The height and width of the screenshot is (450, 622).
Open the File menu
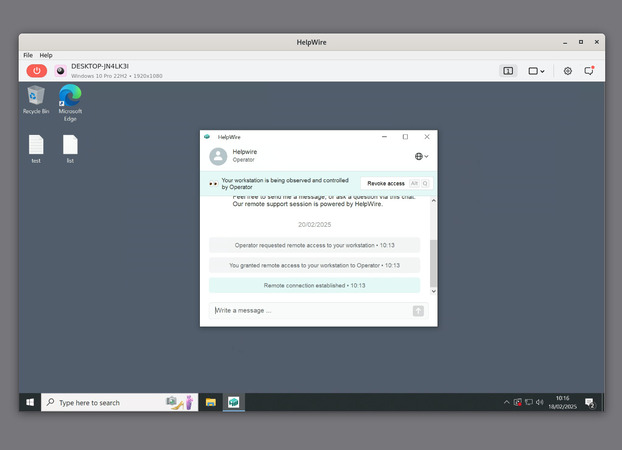tap(28, 55)
